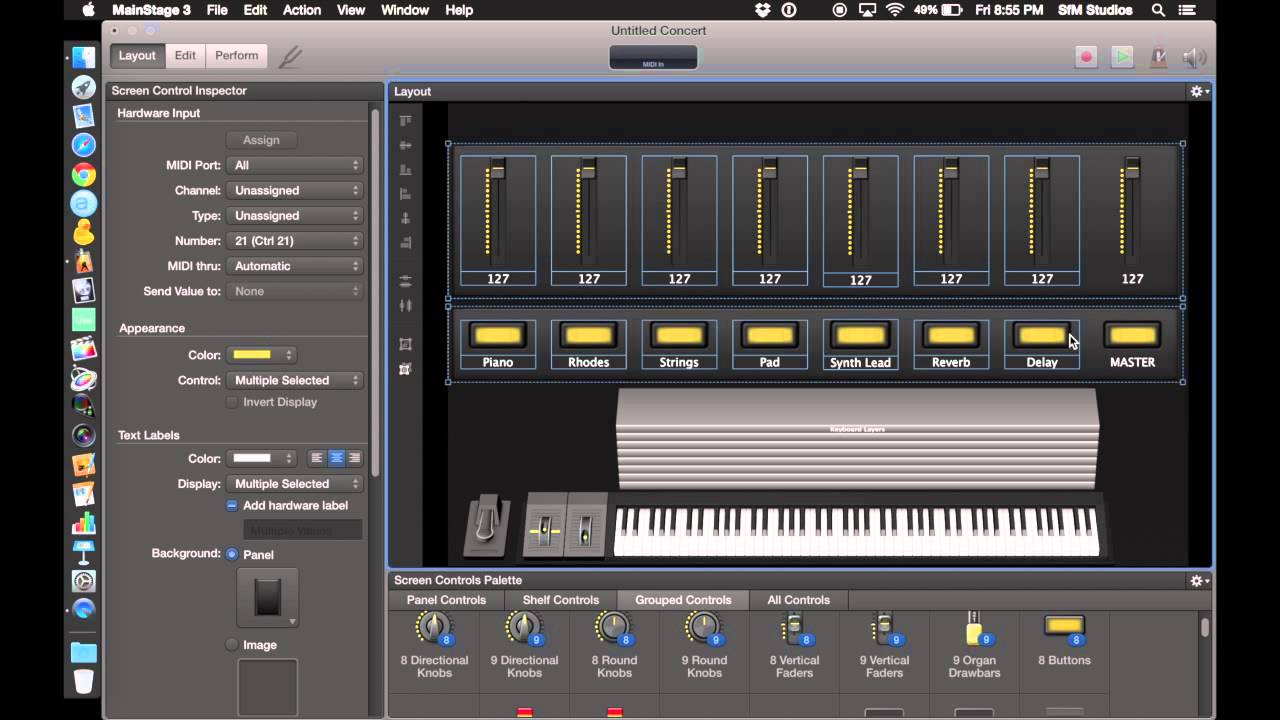Click the green play button
Image resolution: width=1280 pixels, height=720 pixels.
click(1123, 57)
